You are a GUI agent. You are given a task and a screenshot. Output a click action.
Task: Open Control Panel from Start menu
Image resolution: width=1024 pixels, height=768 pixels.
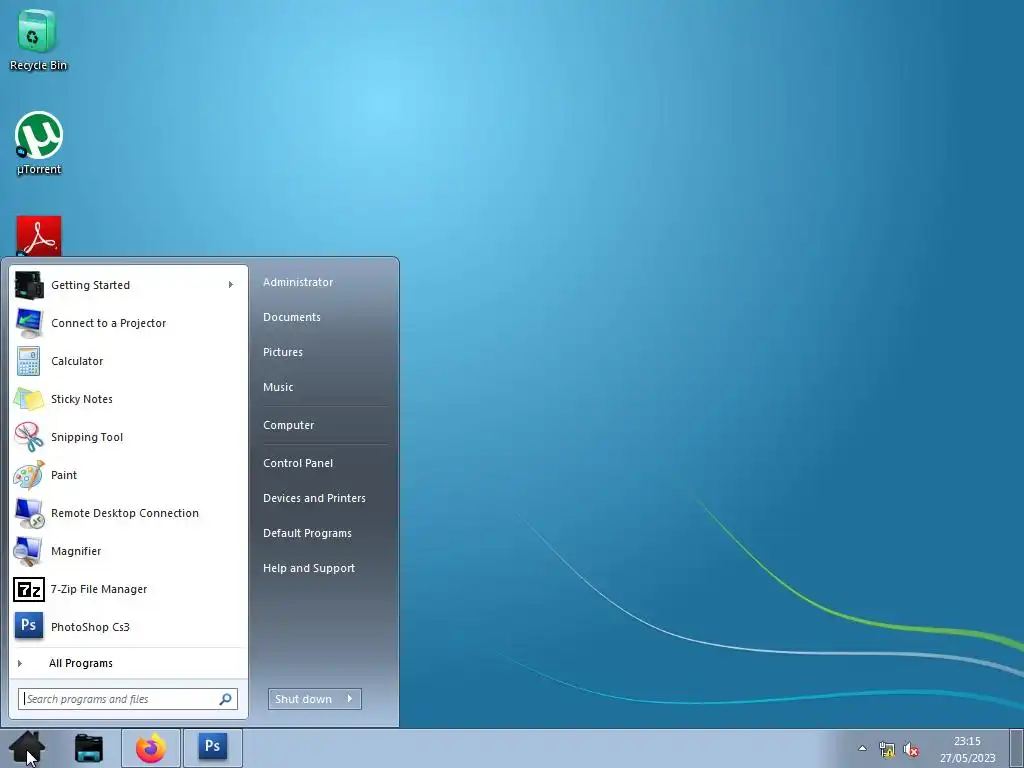[x=298, y=463]
